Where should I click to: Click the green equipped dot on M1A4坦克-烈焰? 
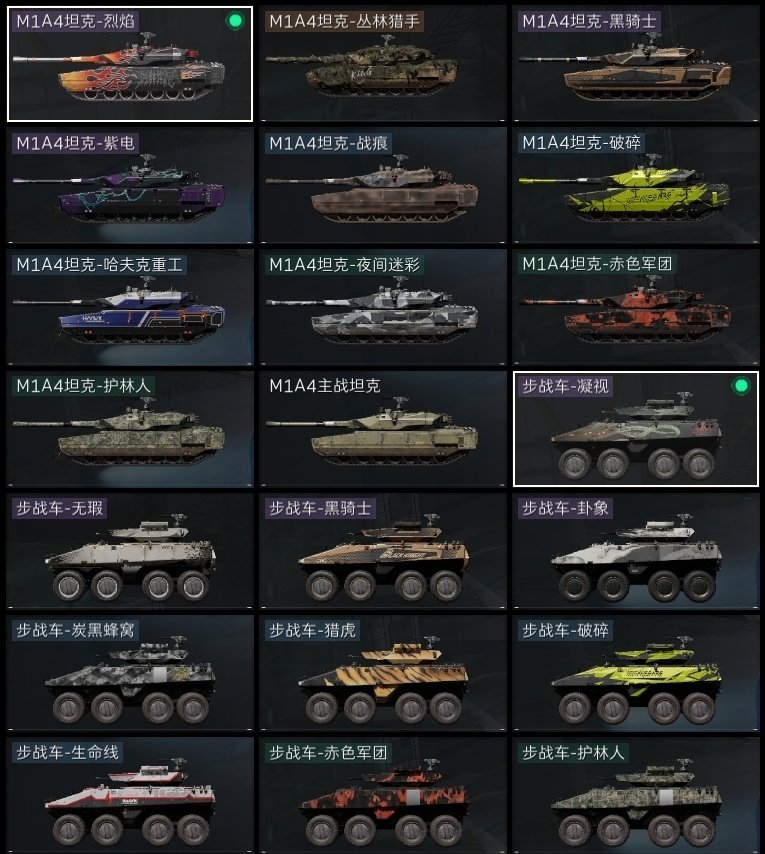click(x=235, y=21)
